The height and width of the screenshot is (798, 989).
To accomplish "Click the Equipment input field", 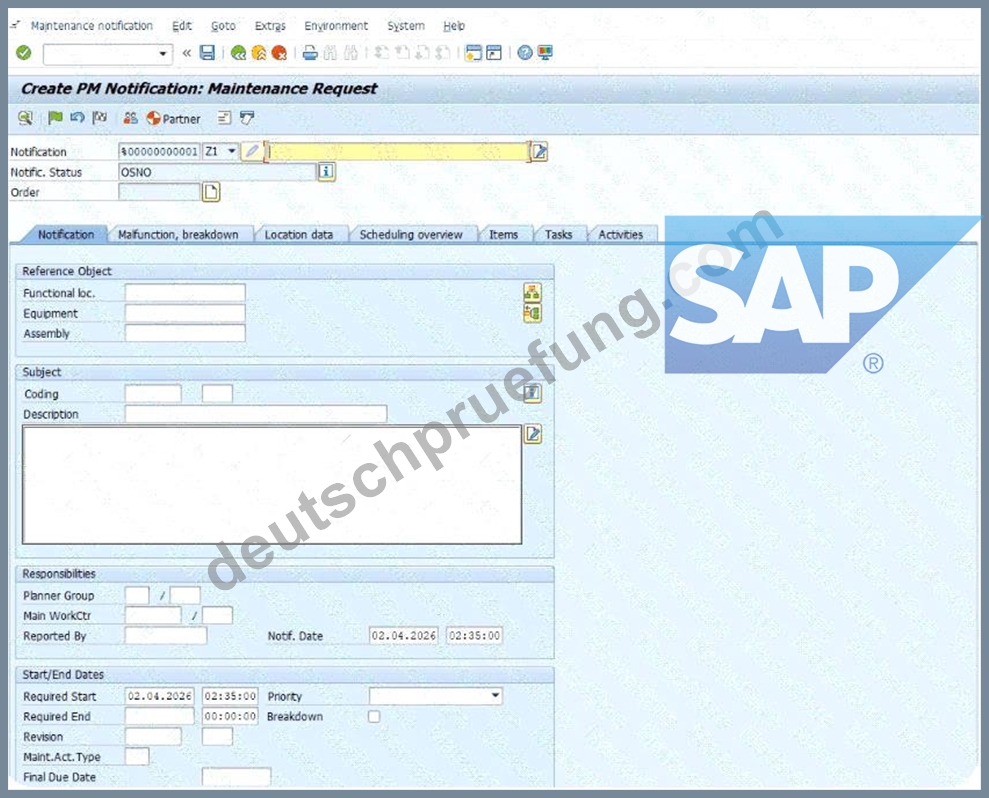I will [x=185, y=313].
